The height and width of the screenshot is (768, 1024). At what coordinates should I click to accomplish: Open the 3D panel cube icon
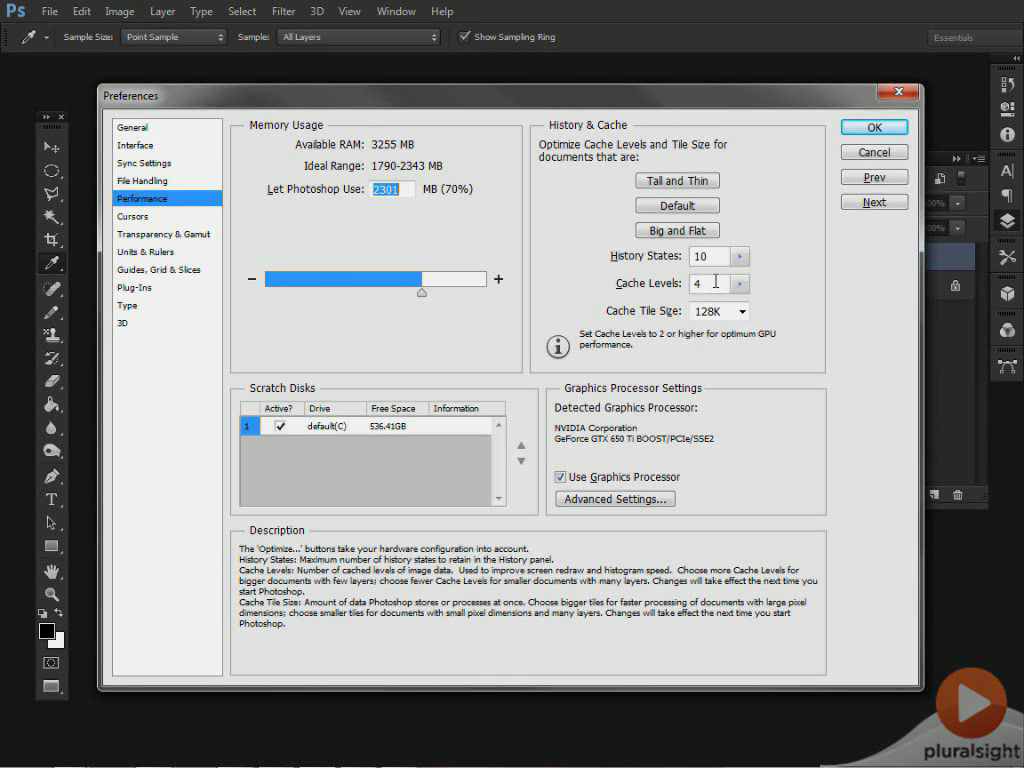[1007, 294]
